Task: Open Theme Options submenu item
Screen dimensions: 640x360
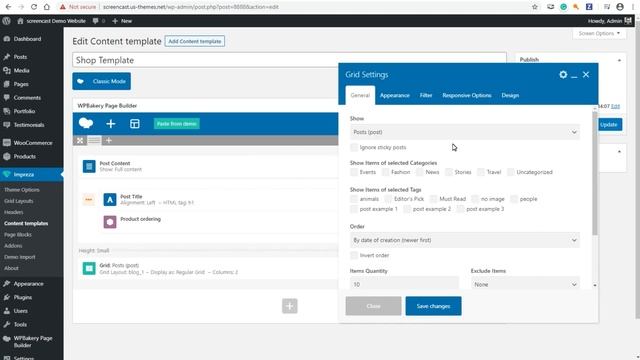Action: [22, 190]
